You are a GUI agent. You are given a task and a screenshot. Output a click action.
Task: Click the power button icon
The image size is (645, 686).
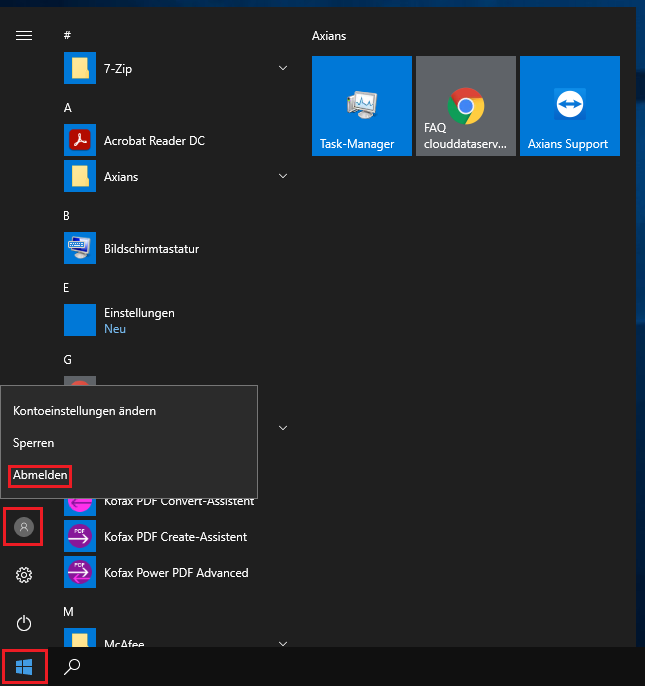pyautogui.click(x=24, y=623)
